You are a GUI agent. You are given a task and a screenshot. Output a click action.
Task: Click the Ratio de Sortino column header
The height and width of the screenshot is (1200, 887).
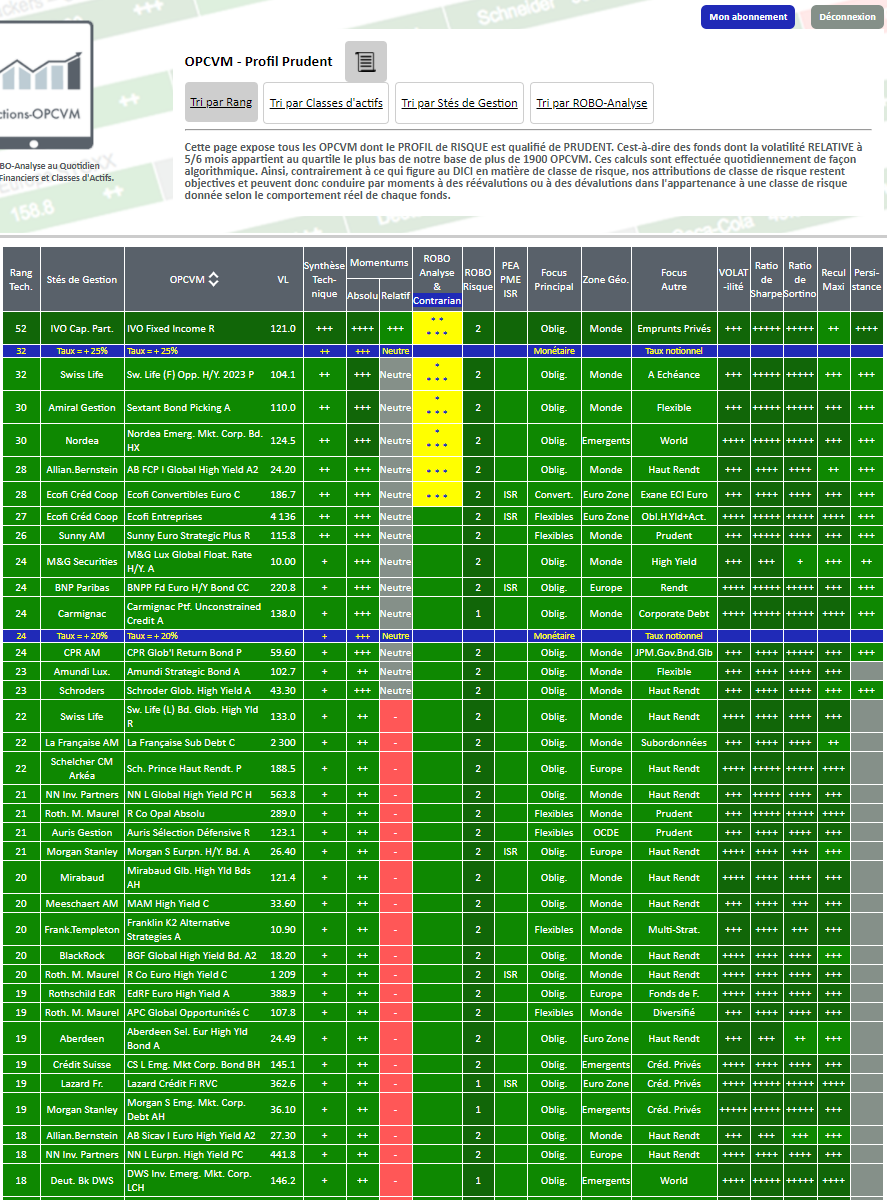tap(800, 279)
